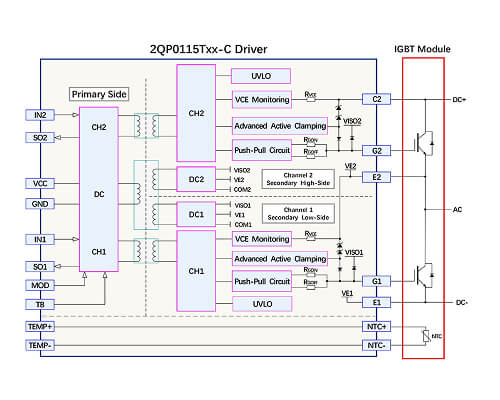The width and height of the screenshot is (500, 400).
Task: Select the COM2 output label
Action: (242, 189)
